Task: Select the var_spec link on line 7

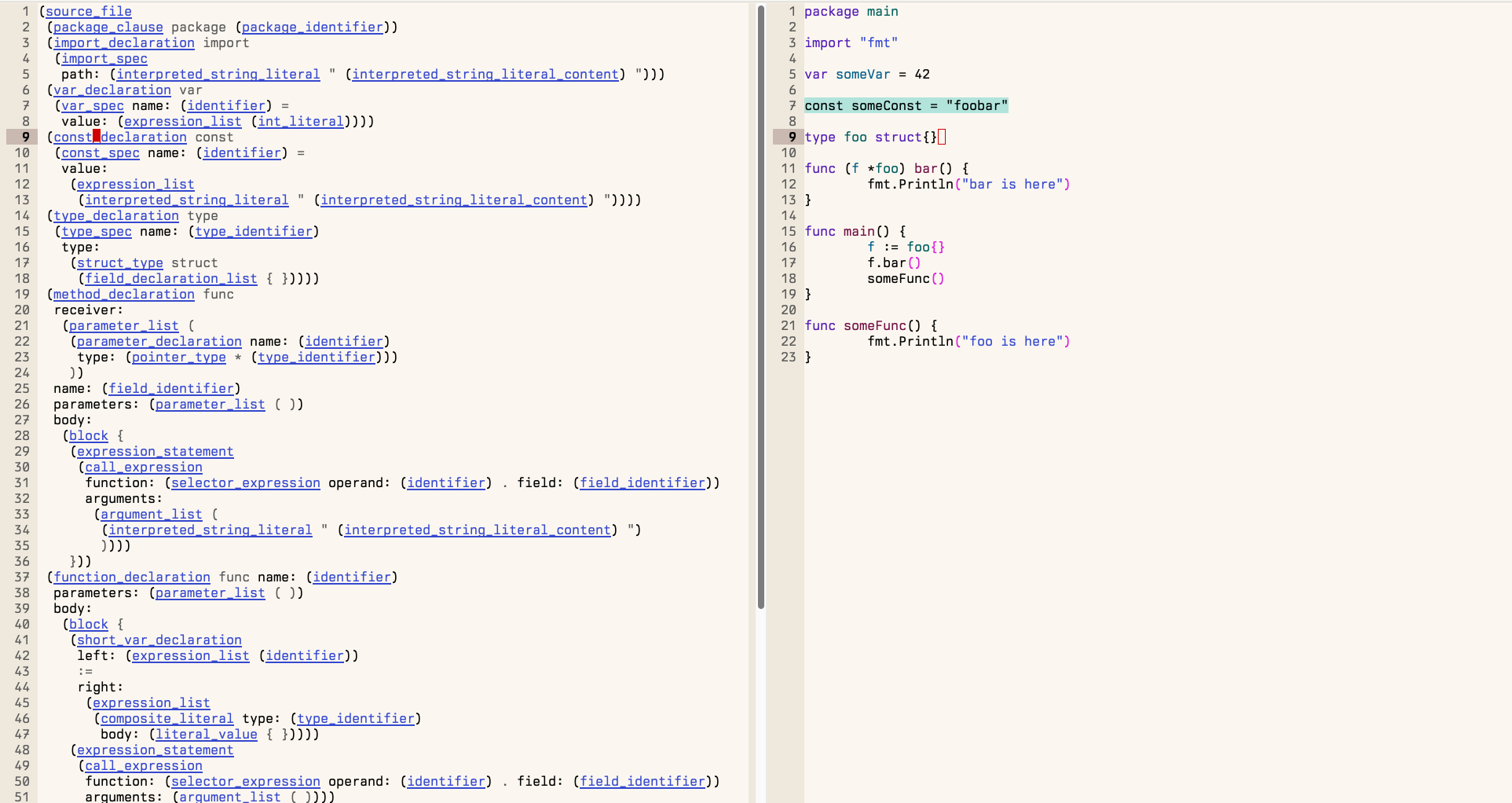Action: [x=93, y=106]
